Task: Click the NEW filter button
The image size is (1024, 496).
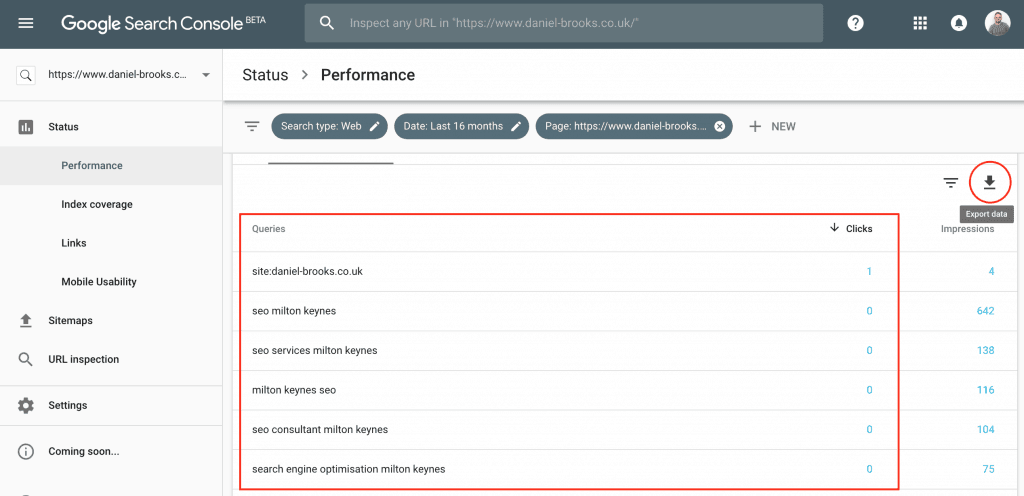Action: click(772, 127)
